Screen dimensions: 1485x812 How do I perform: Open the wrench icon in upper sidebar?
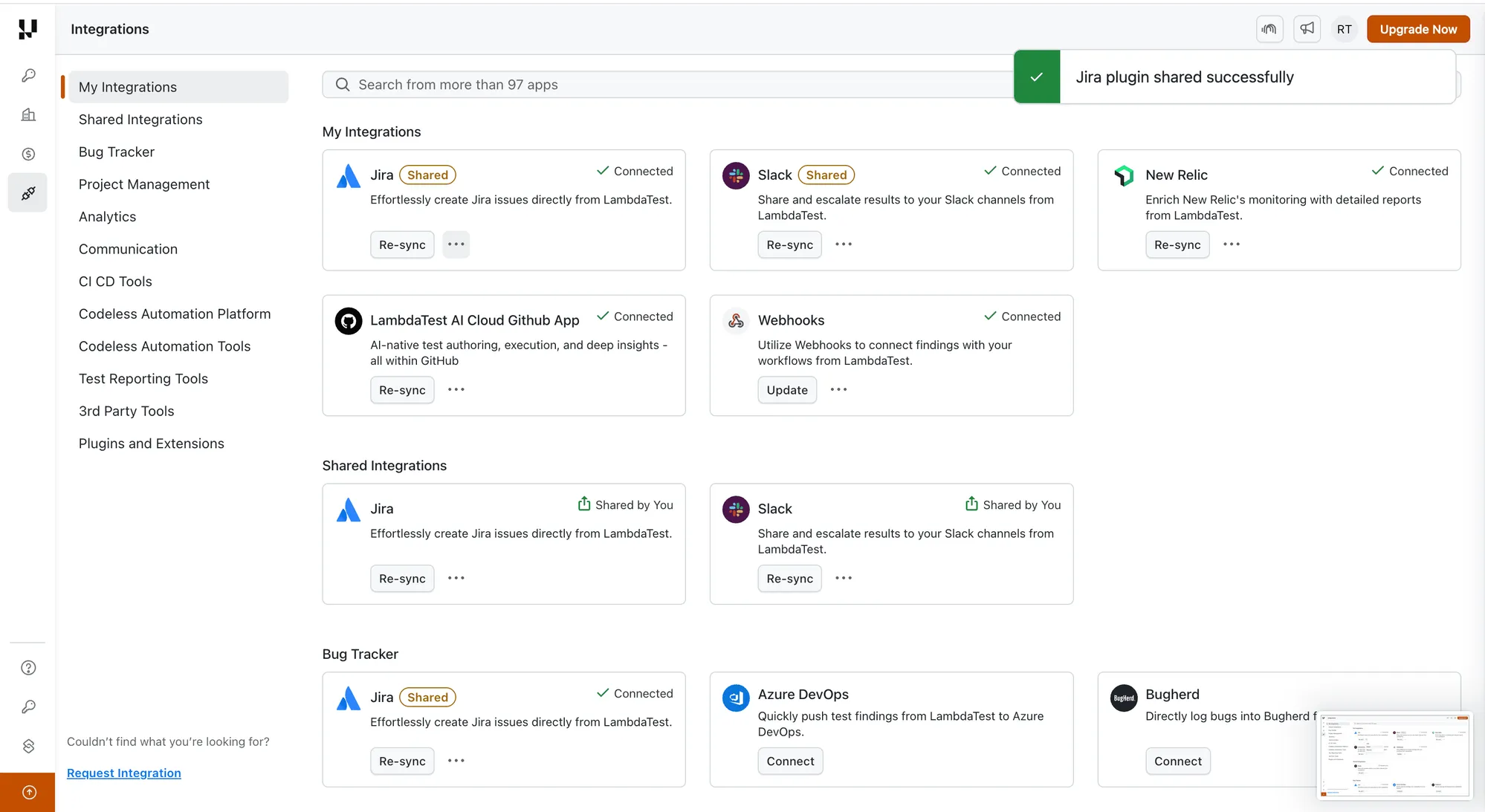pos(28,76)
